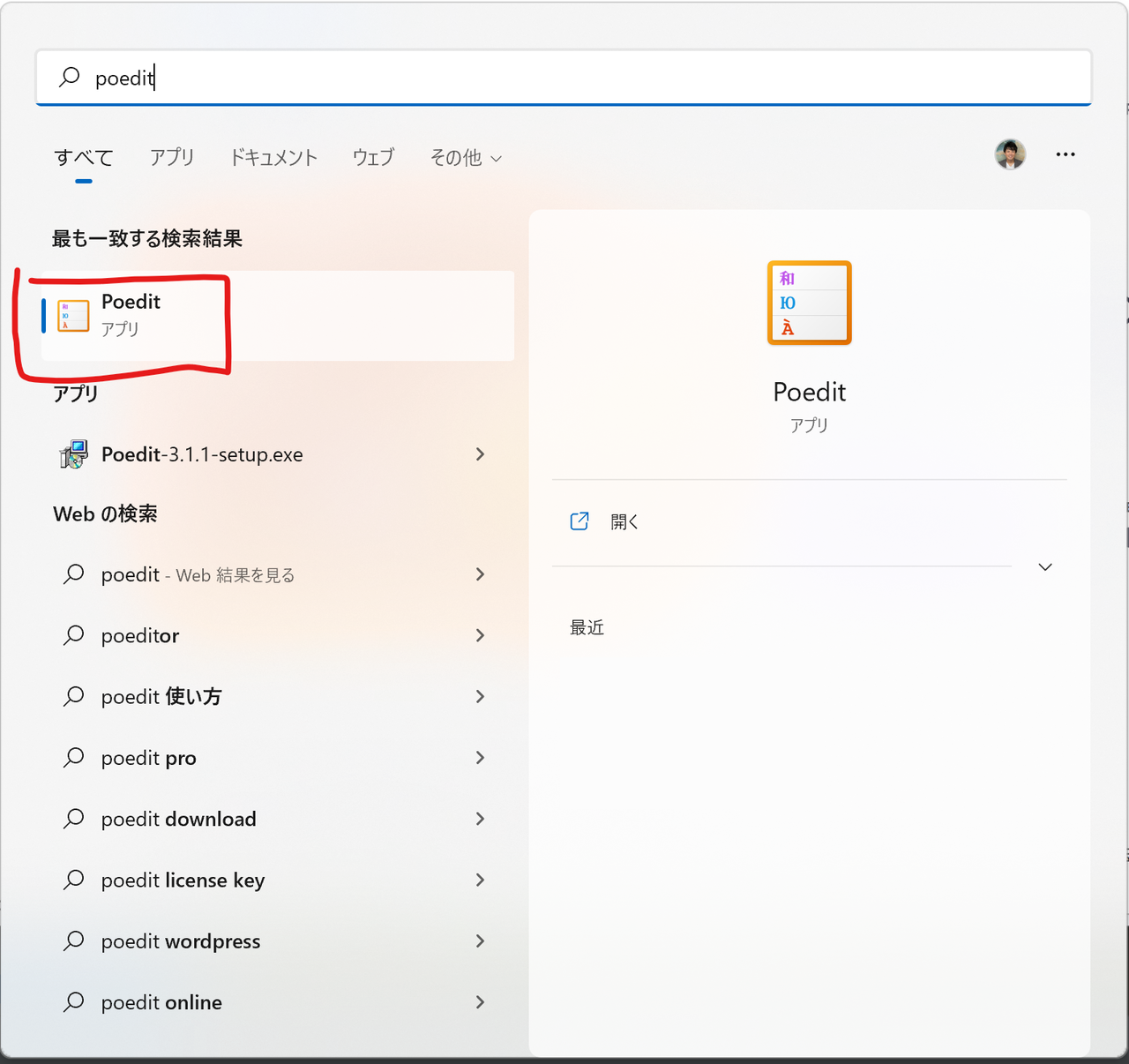Click the user profile avatar picture

[1010, 154]
